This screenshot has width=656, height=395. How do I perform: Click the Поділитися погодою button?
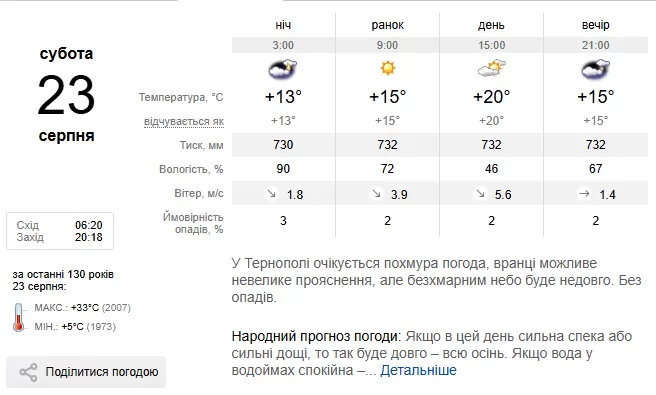[86, 372]
